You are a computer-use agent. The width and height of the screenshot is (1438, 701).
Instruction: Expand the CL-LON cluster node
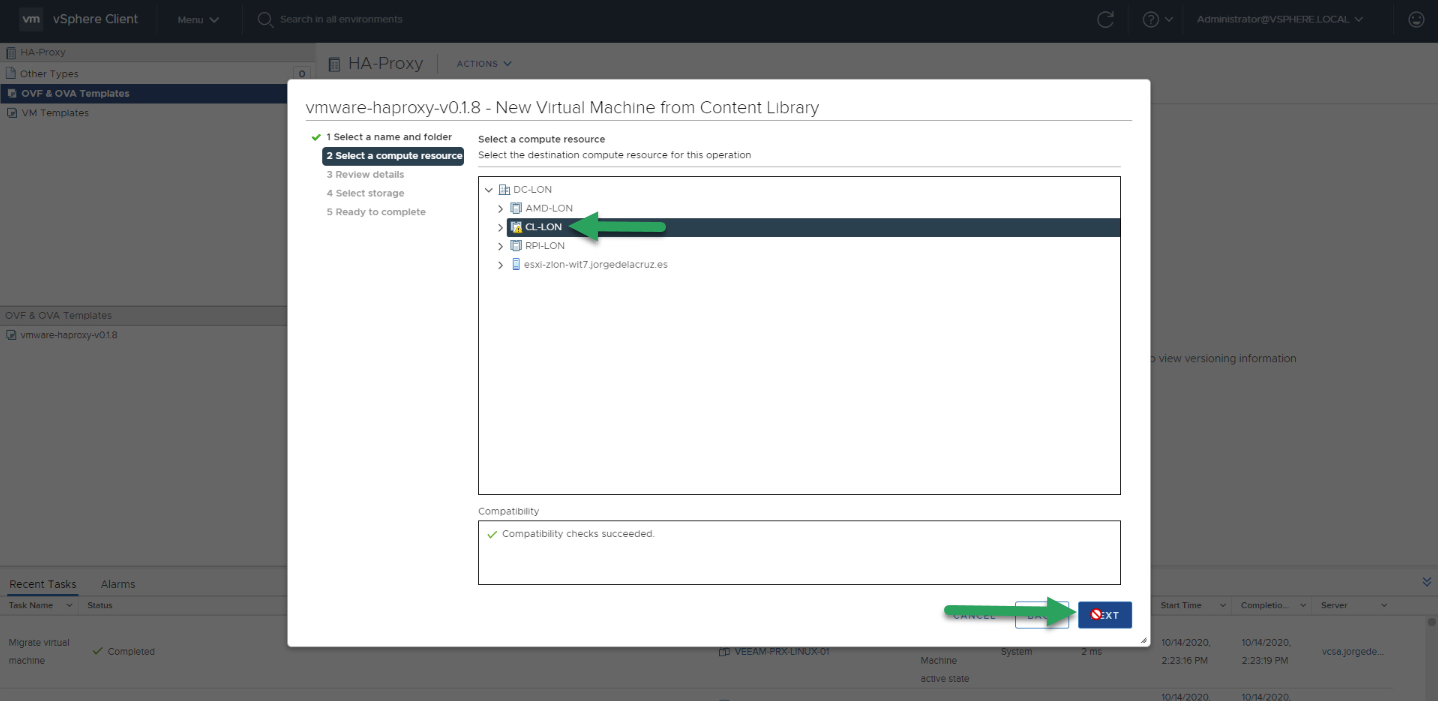click(x=501, y=227)
